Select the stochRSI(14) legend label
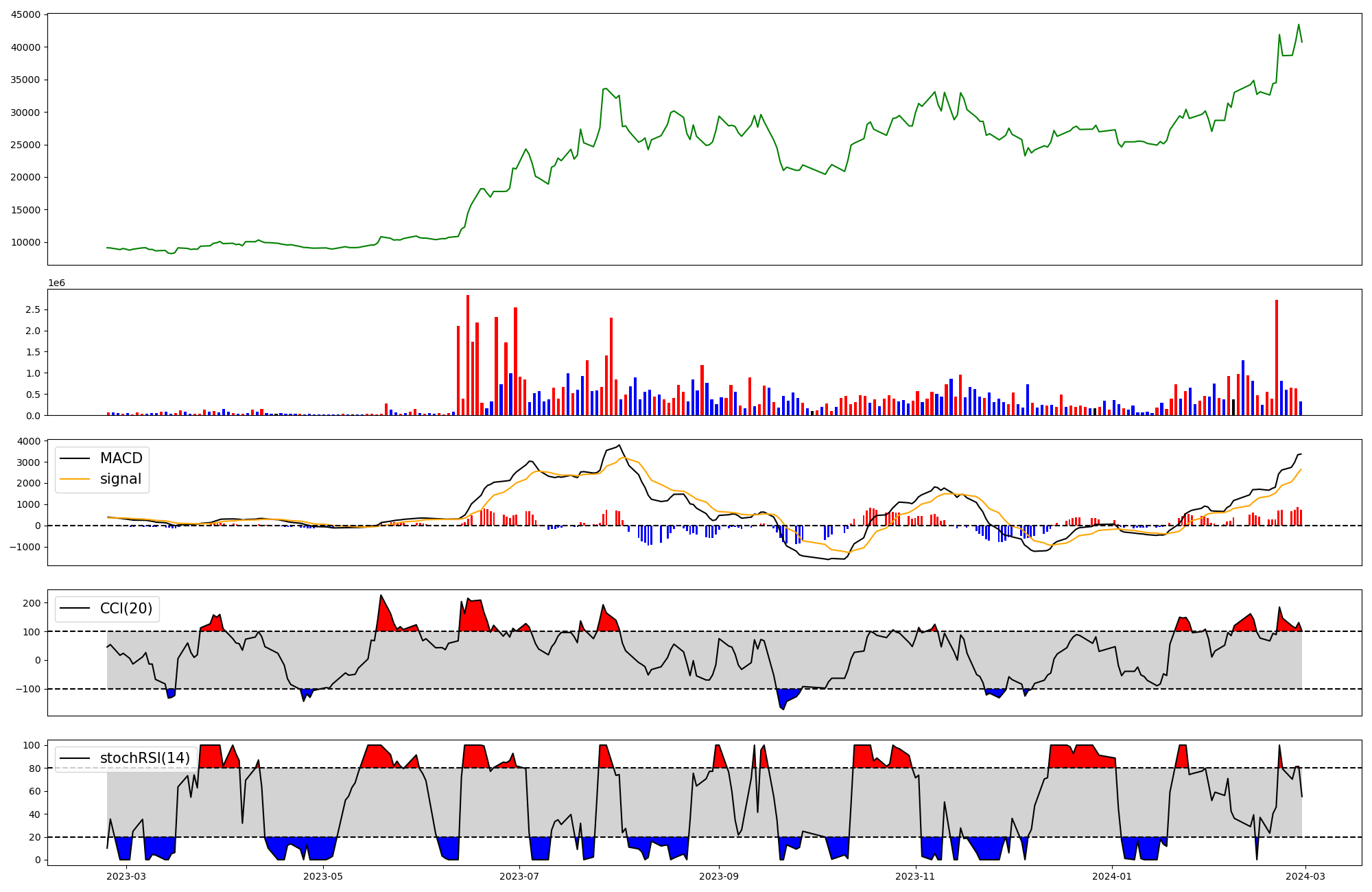 pos(145,758)
